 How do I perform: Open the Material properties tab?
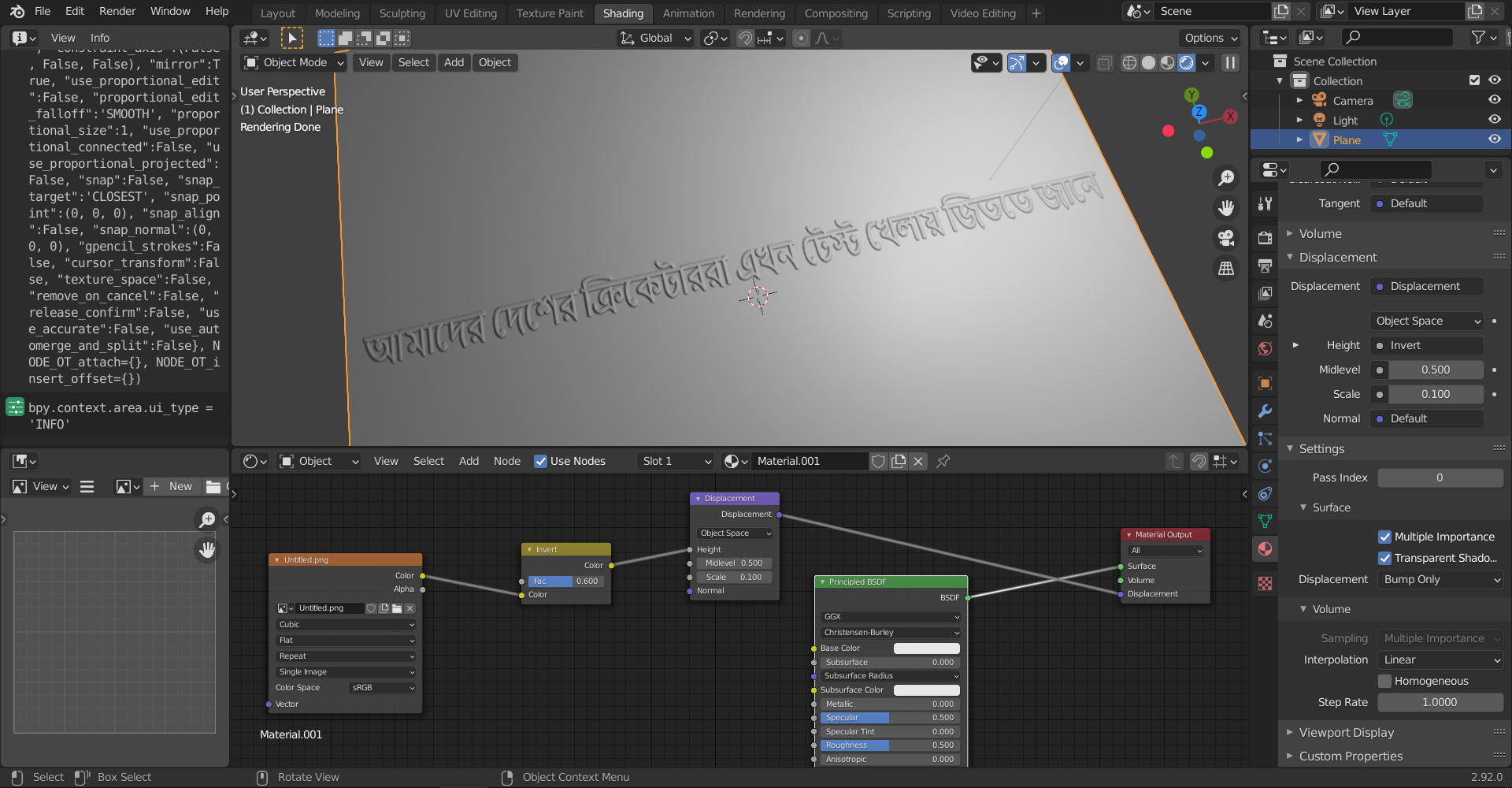(x=1265, y=548)
